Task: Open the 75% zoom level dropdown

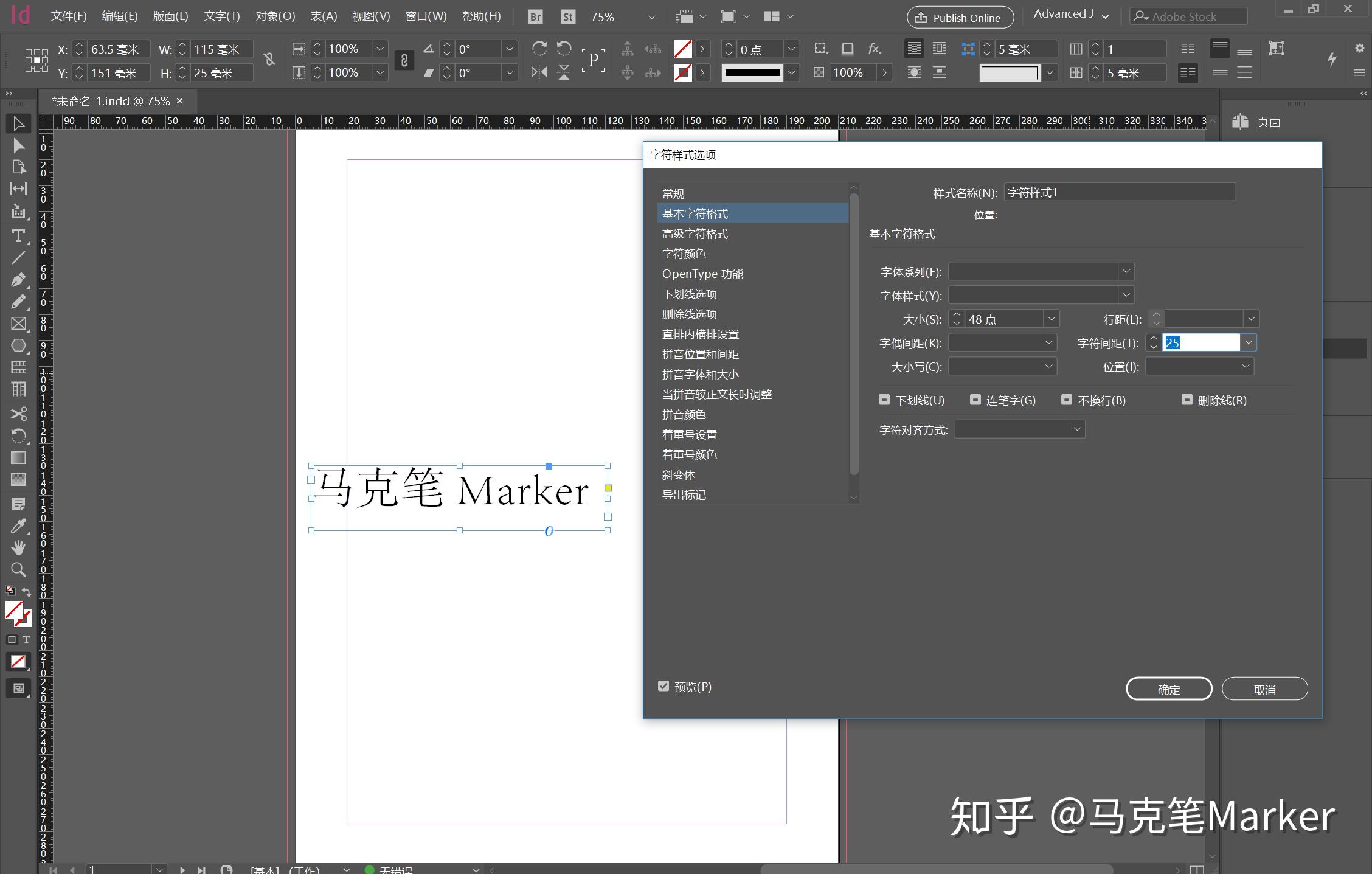Action: pos(651,16)
